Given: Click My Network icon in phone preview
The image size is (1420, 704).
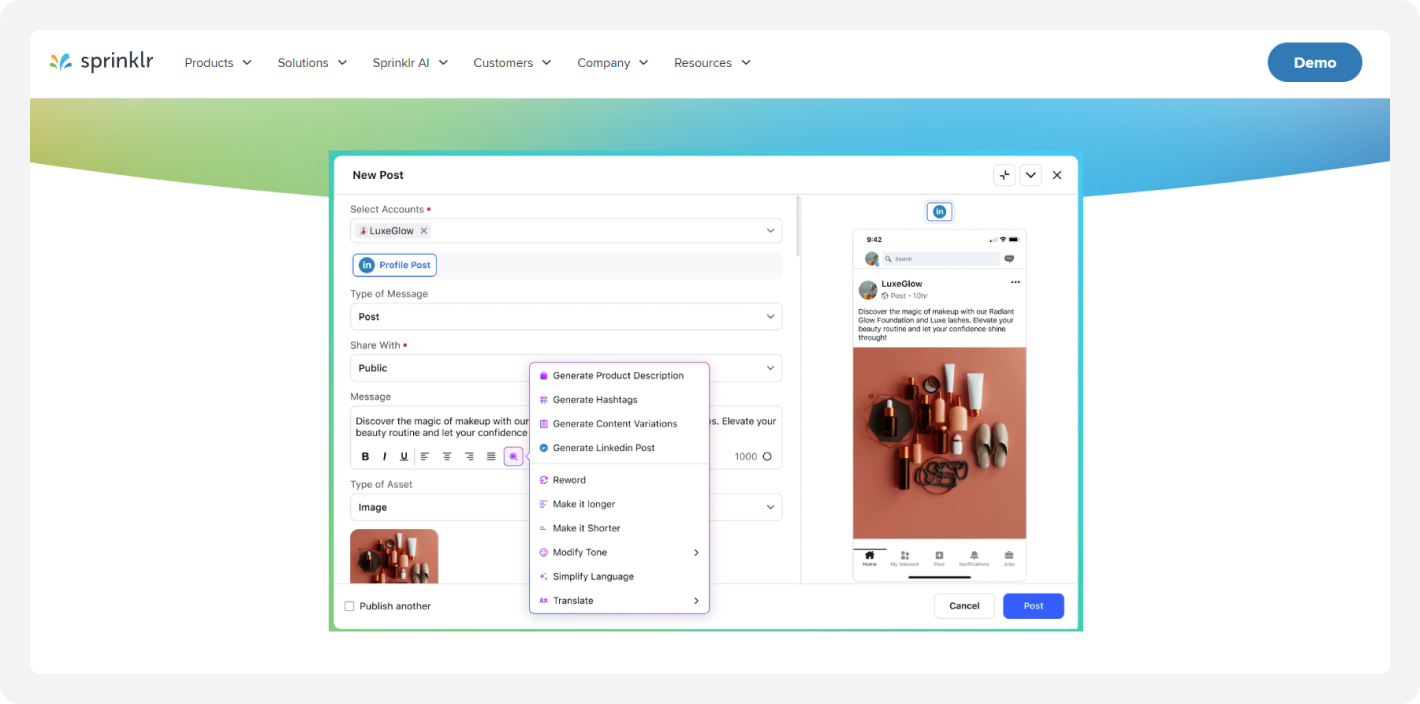Looking at the screenshot, I should [905, 558].
